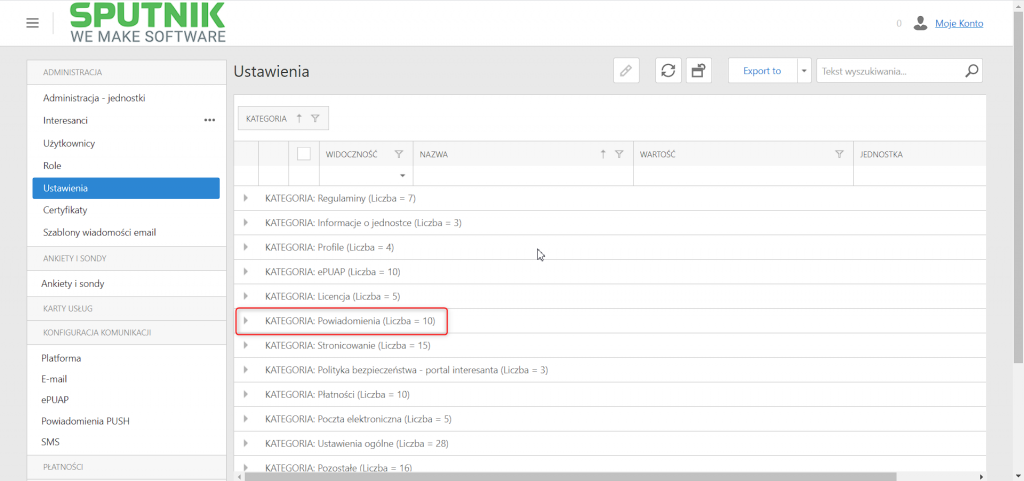Click the Interesanci three-dots icon

coord(210,120)
